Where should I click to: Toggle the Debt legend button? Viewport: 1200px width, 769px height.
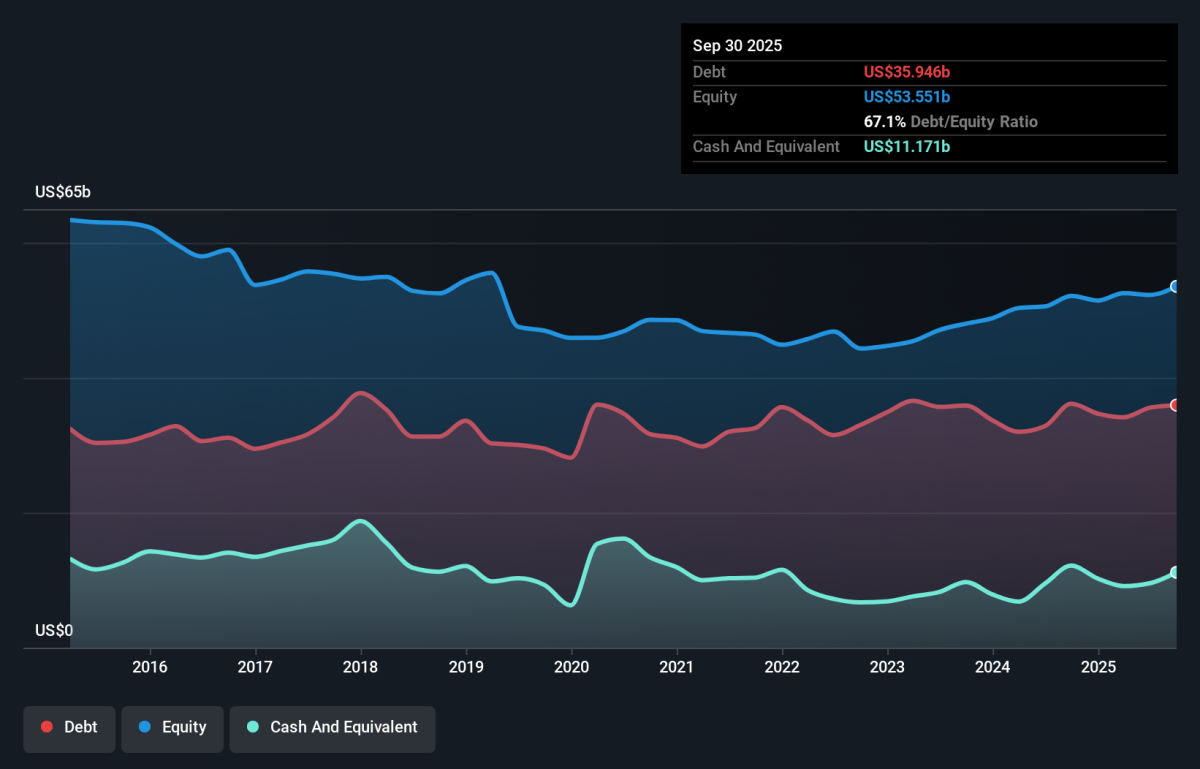click(x=69, y=727)
